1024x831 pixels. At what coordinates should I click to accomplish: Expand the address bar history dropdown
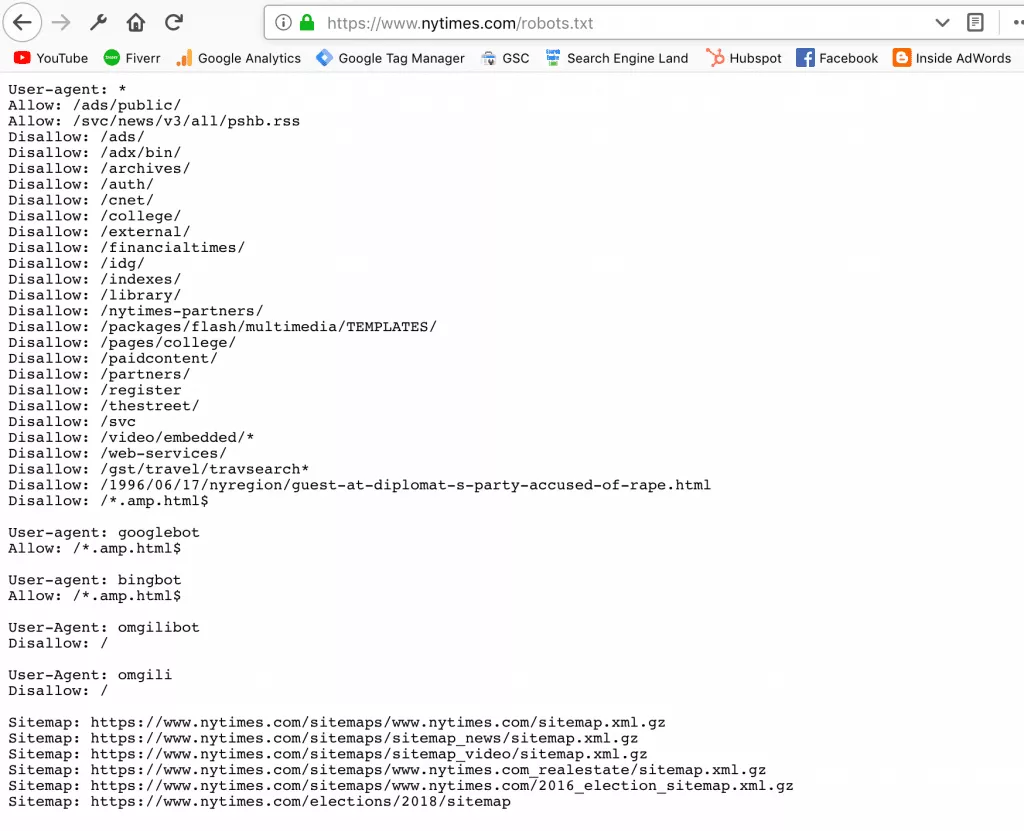tap(941, 22)
